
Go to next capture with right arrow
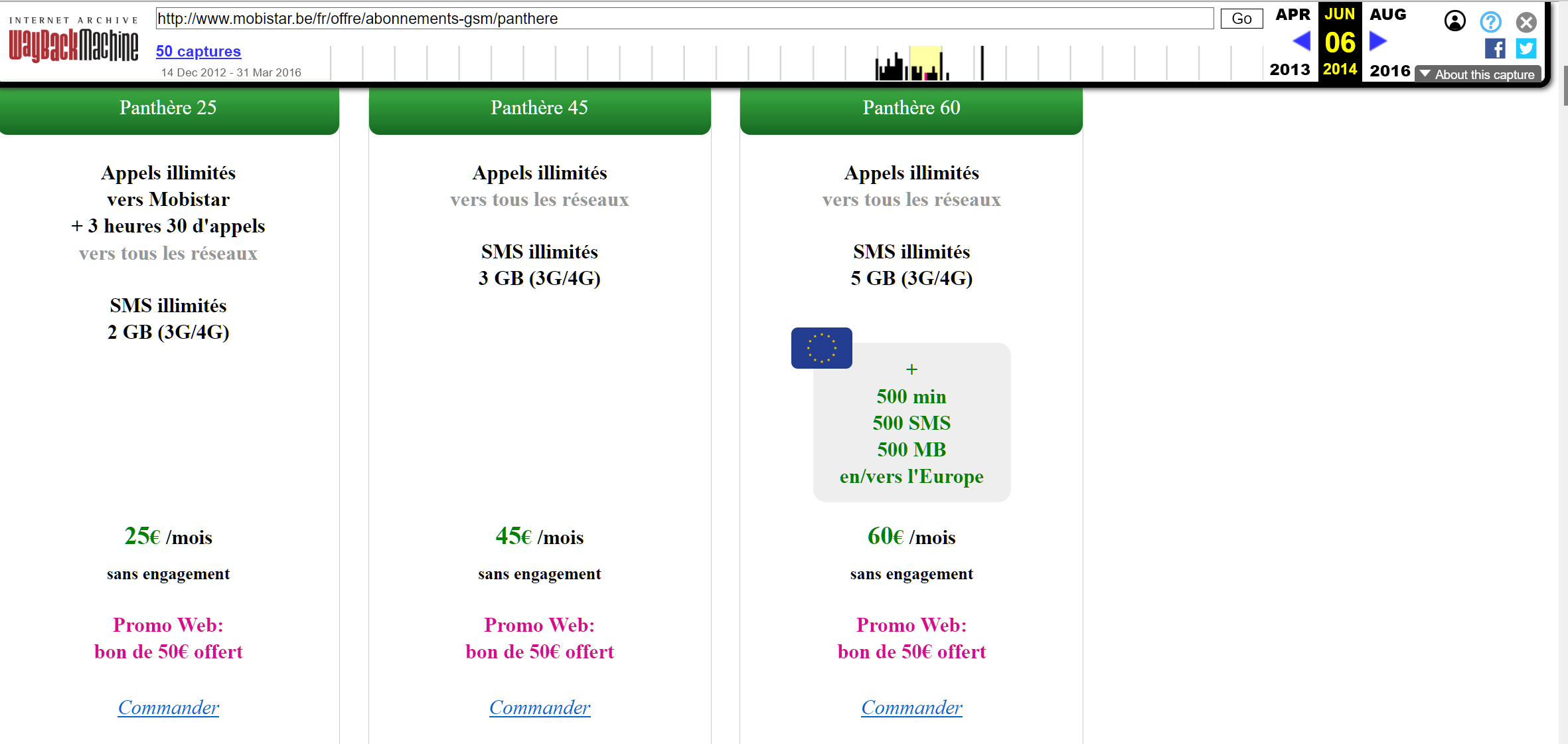click(x=1378, y=41)
